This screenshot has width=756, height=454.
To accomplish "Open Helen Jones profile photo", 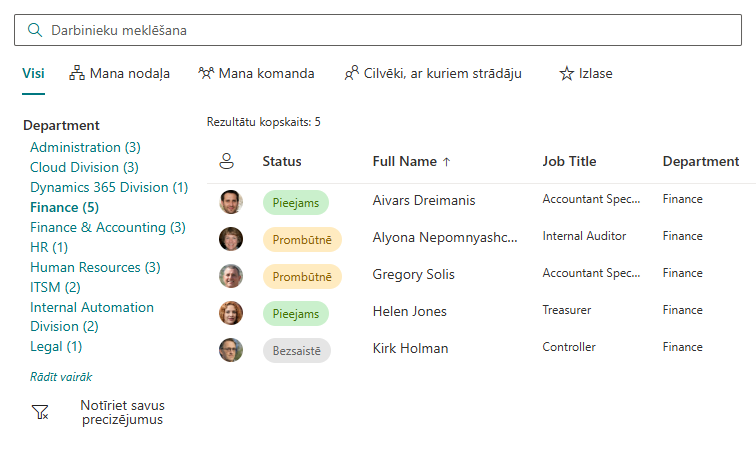I will [231, 313].
